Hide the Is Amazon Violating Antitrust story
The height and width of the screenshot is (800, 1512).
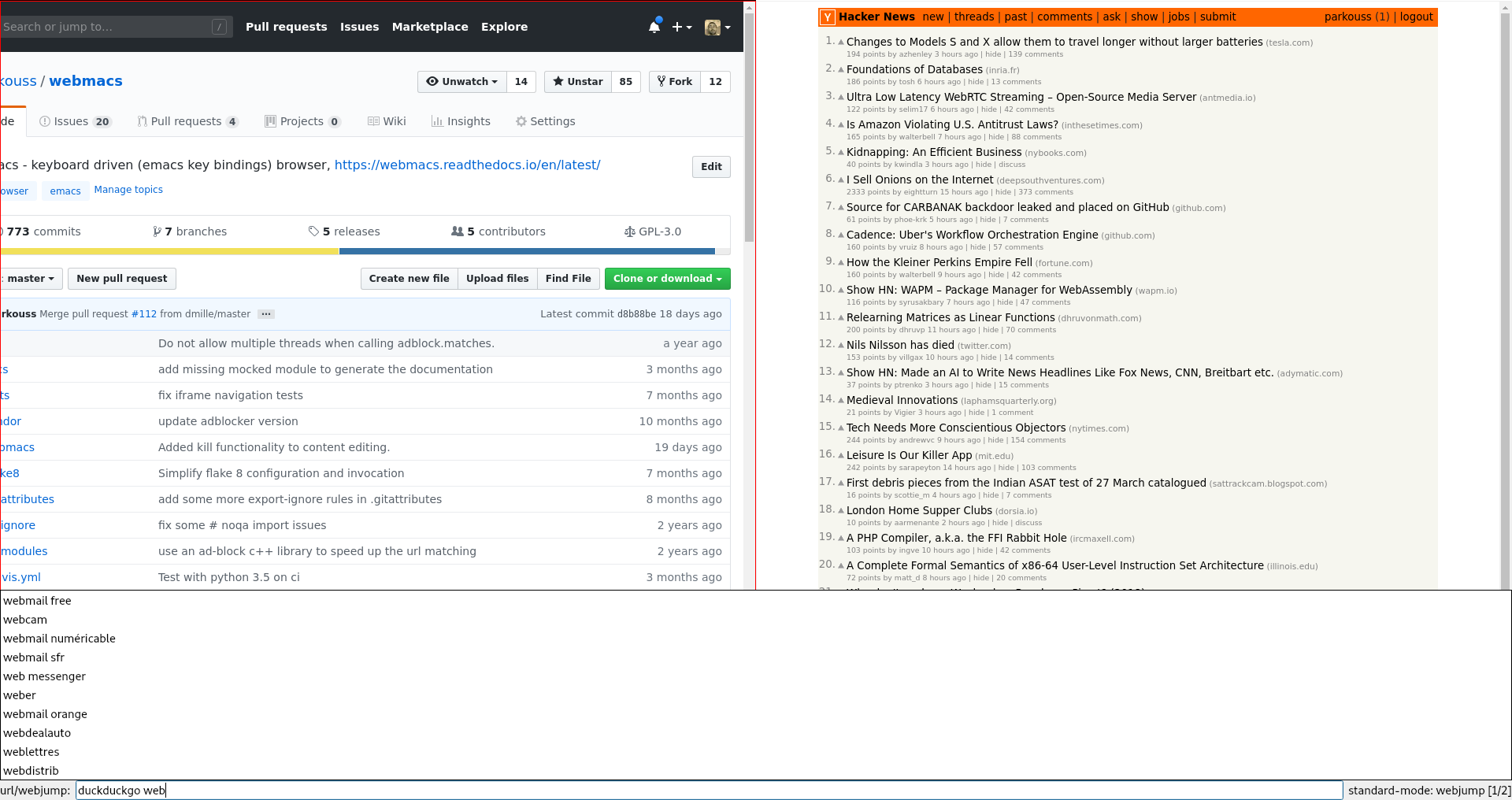[996, 137]
